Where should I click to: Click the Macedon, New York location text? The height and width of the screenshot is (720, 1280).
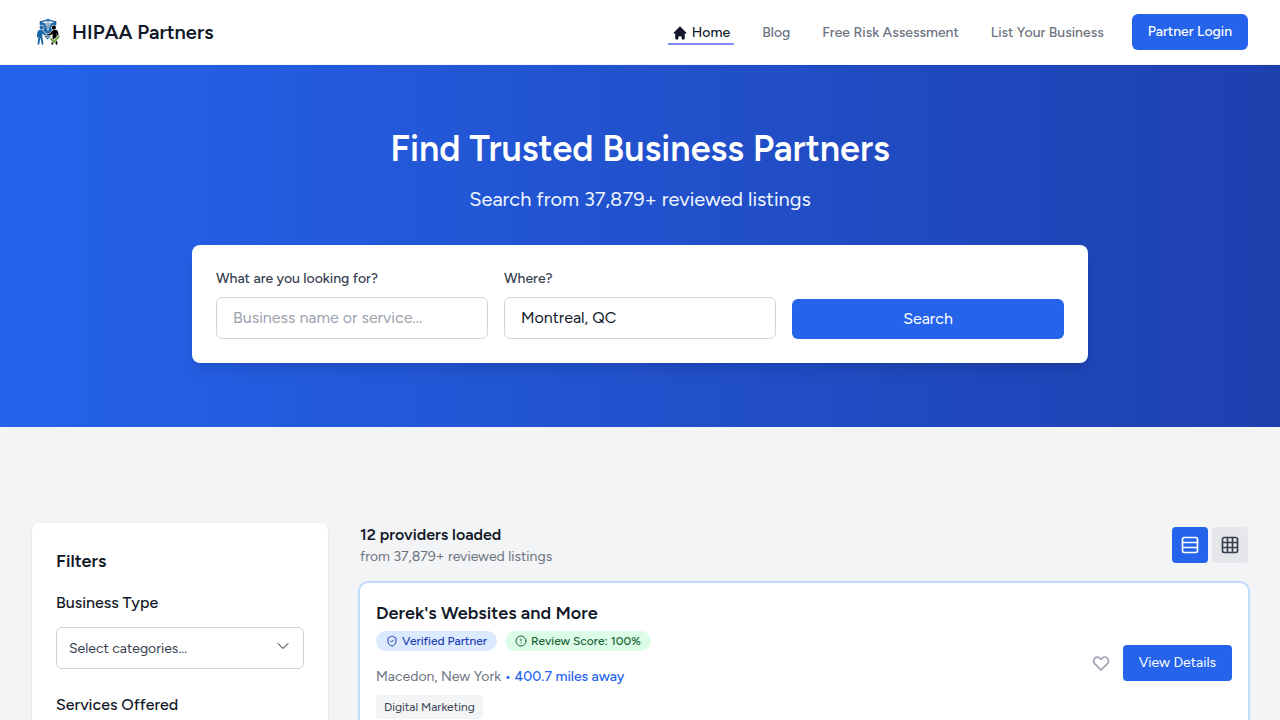click(x=438, y=677)
